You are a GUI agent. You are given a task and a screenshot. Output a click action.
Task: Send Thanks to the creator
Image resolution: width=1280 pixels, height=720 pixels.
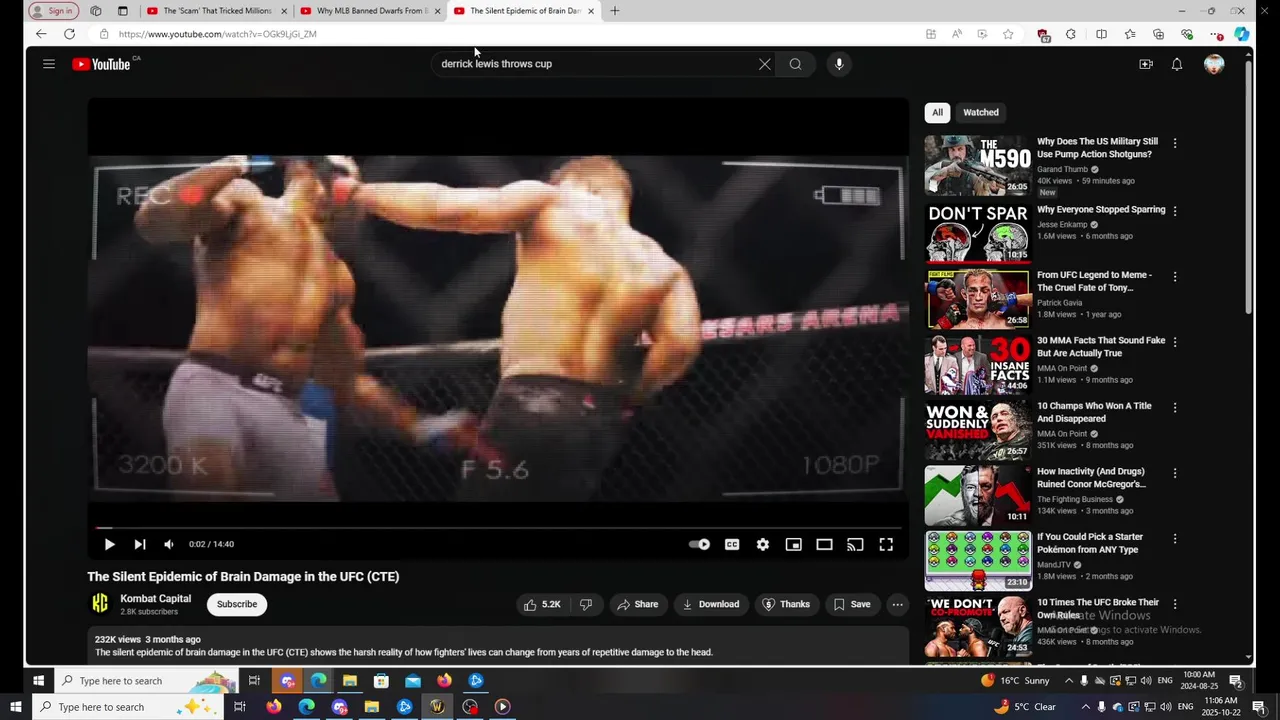786,604
